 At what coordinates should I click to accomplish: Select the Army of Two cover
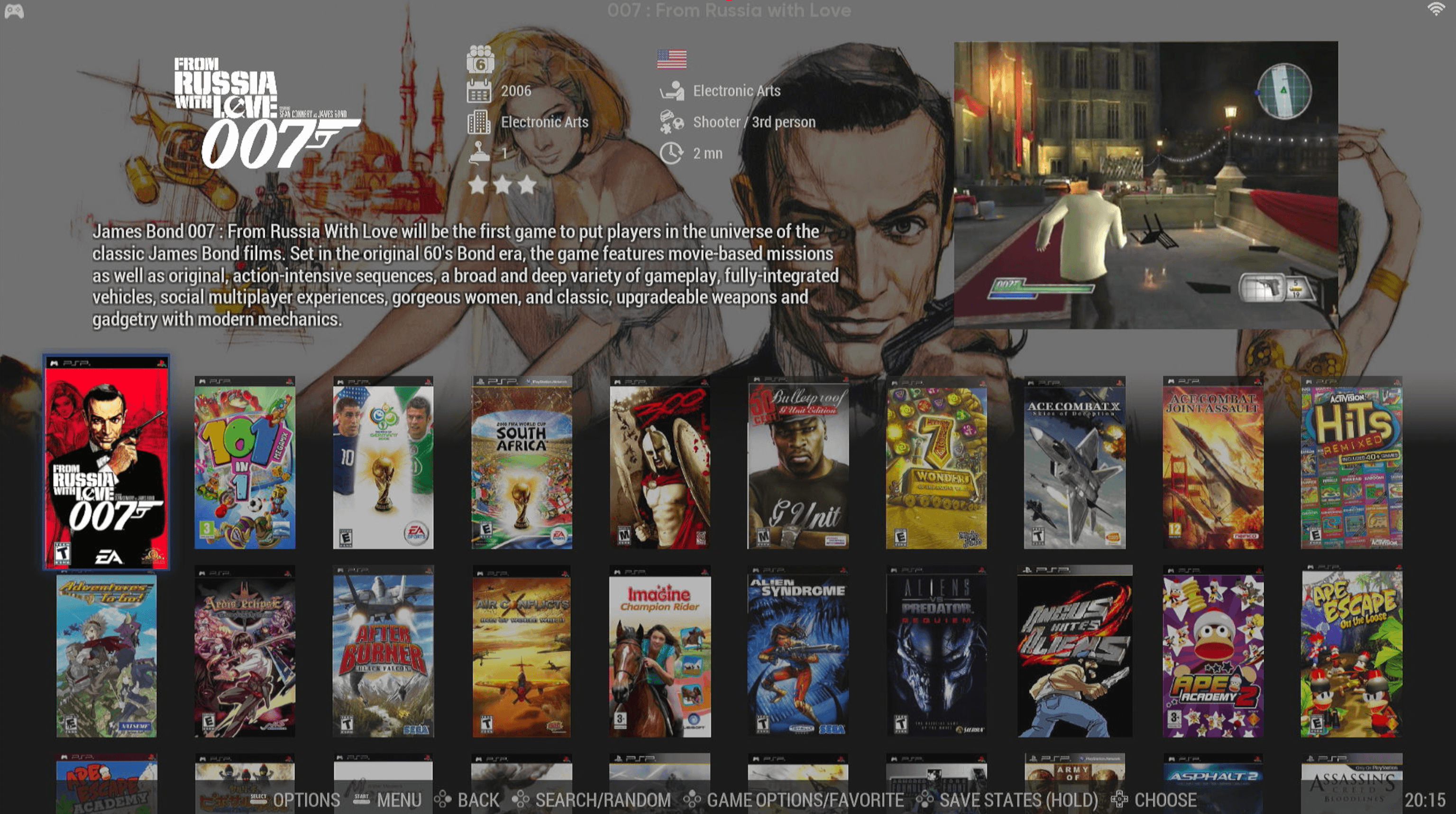tap(1074, 784)
